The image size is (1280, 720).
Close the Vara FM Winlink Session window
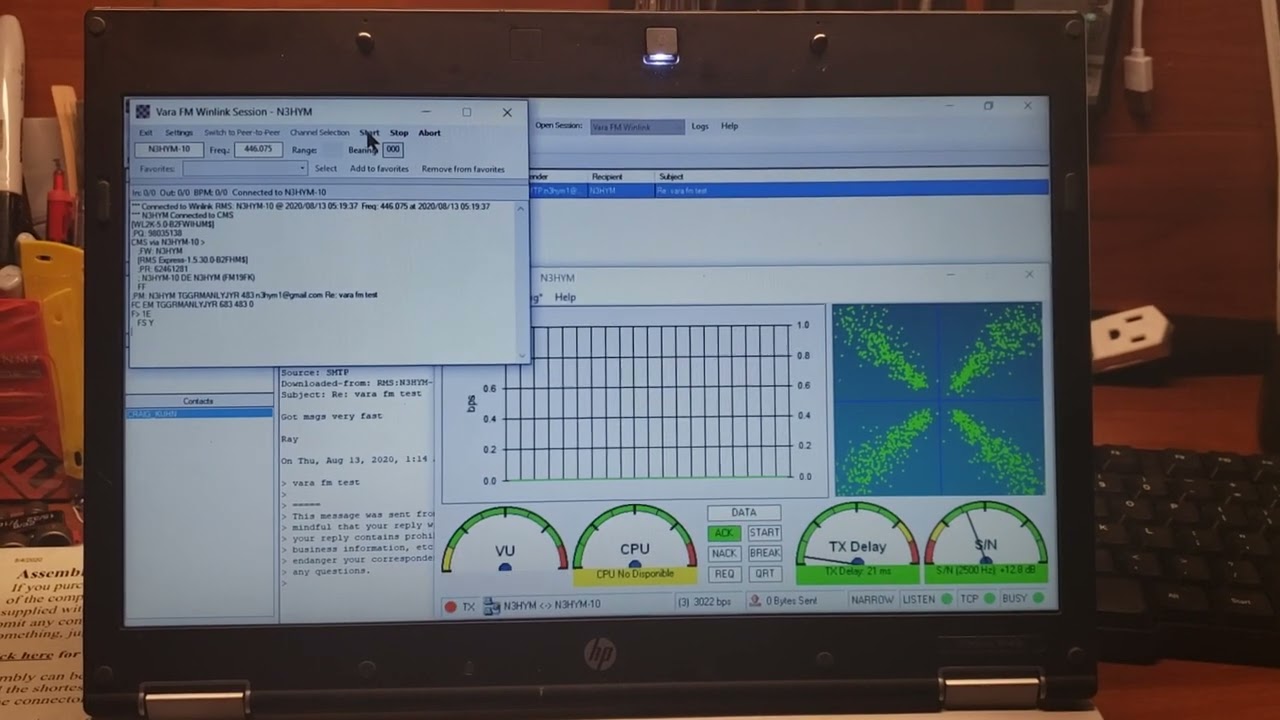click(x=507, y=112)
